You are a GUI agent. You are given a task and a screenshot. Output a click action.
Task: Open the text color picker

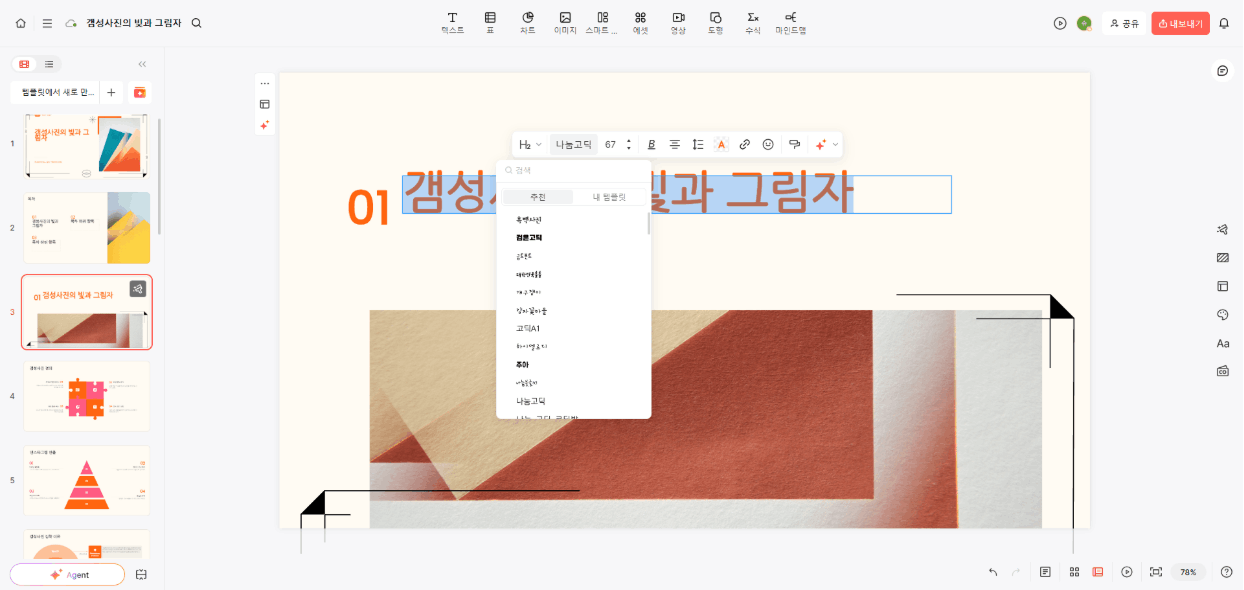[721, 145]
